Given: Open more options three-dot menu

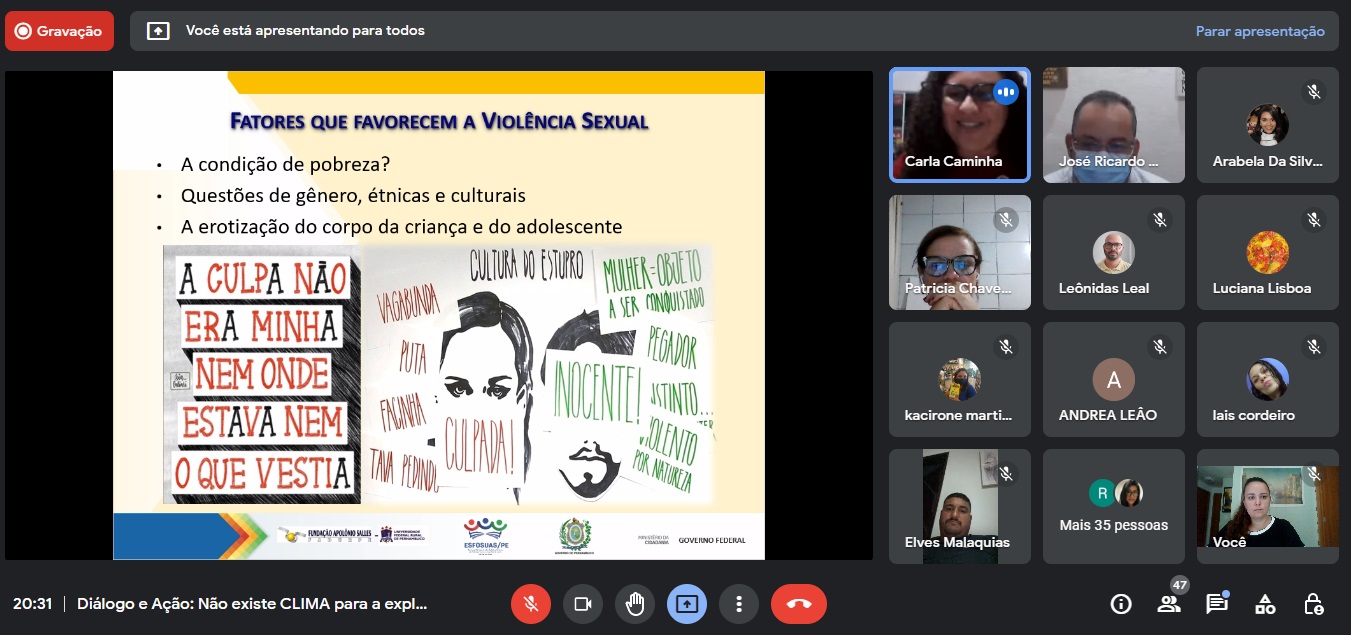Looking at the screenshot, I should click(x=739, y=604).
